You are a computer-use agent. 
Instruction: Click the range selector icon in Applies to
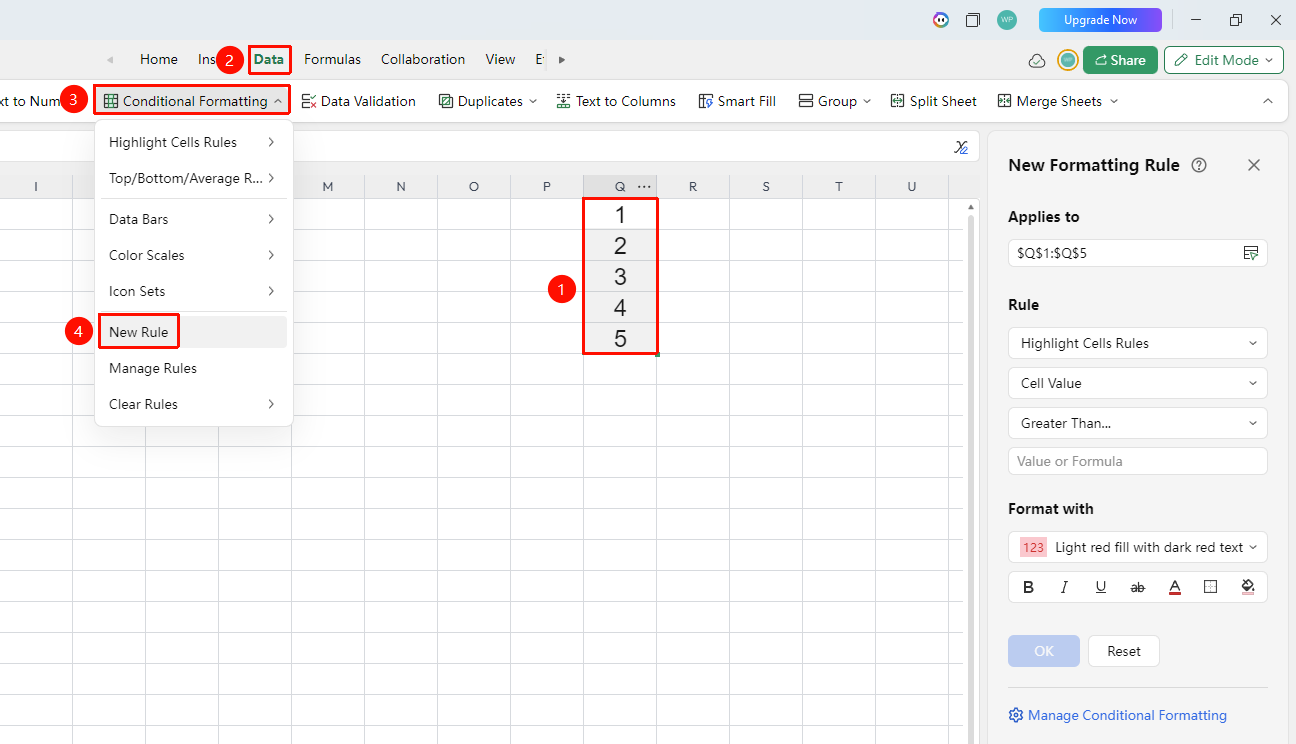point(1250,253)
